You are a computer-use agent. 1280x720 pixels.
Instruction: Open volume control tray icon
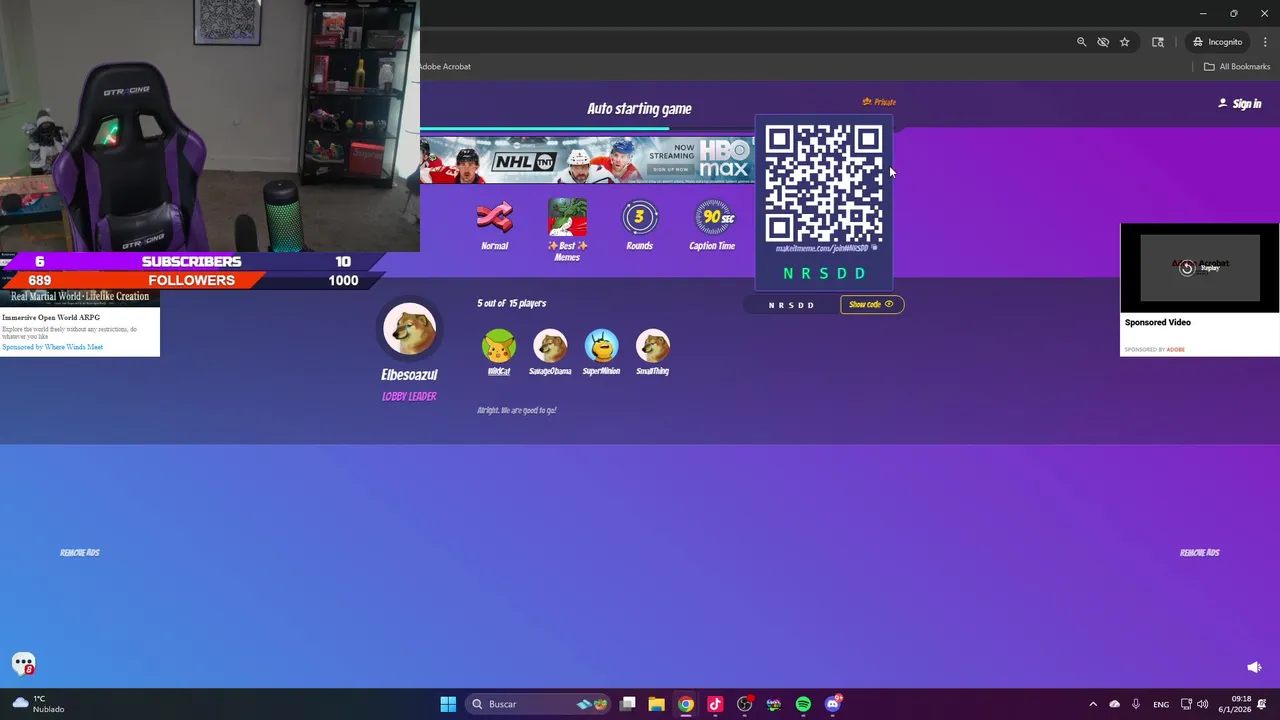click(x=1202, y=704)
